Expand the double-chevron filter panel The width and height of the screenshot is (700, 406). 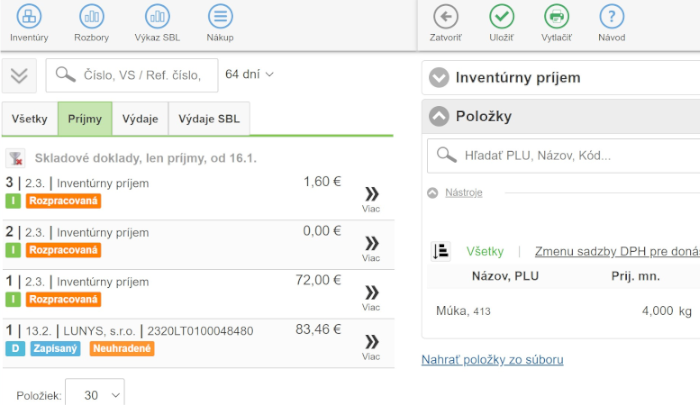20,75
